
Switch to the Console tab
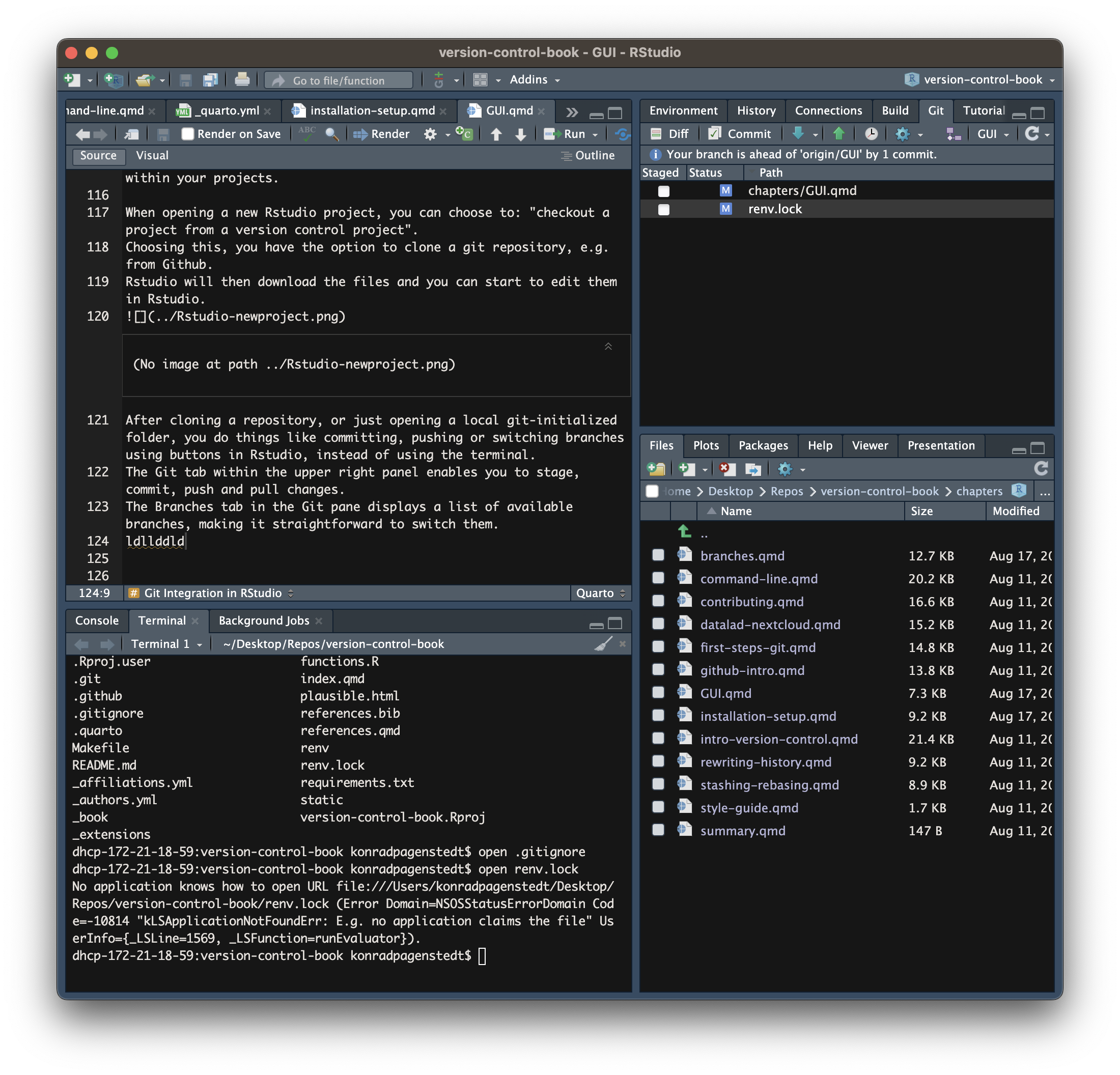coord(97,620)
